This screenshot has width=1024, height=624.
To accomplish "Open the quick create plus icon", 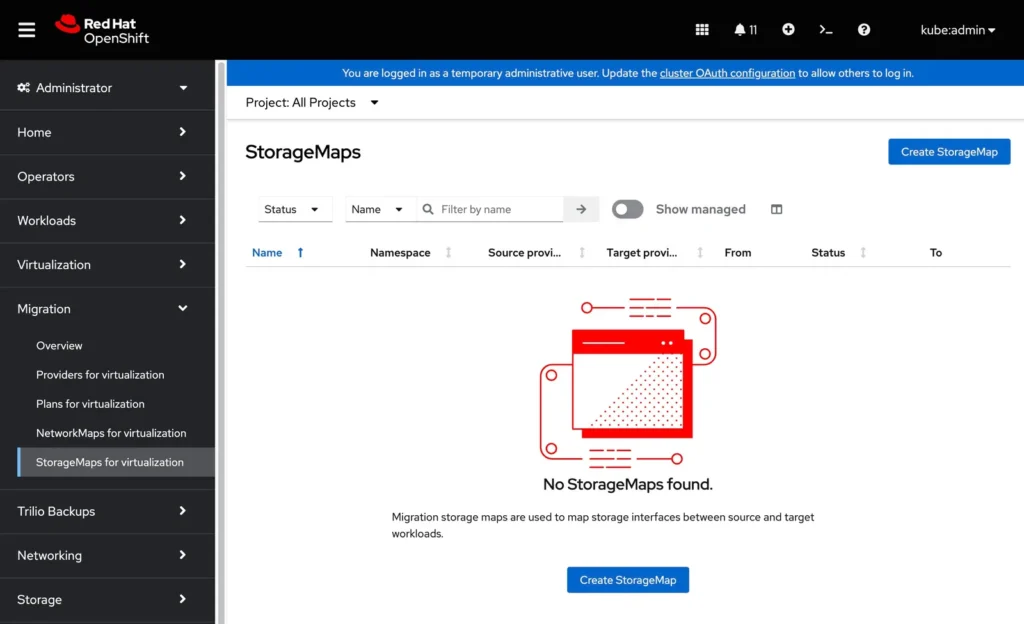I will click(x=788, y=29).
